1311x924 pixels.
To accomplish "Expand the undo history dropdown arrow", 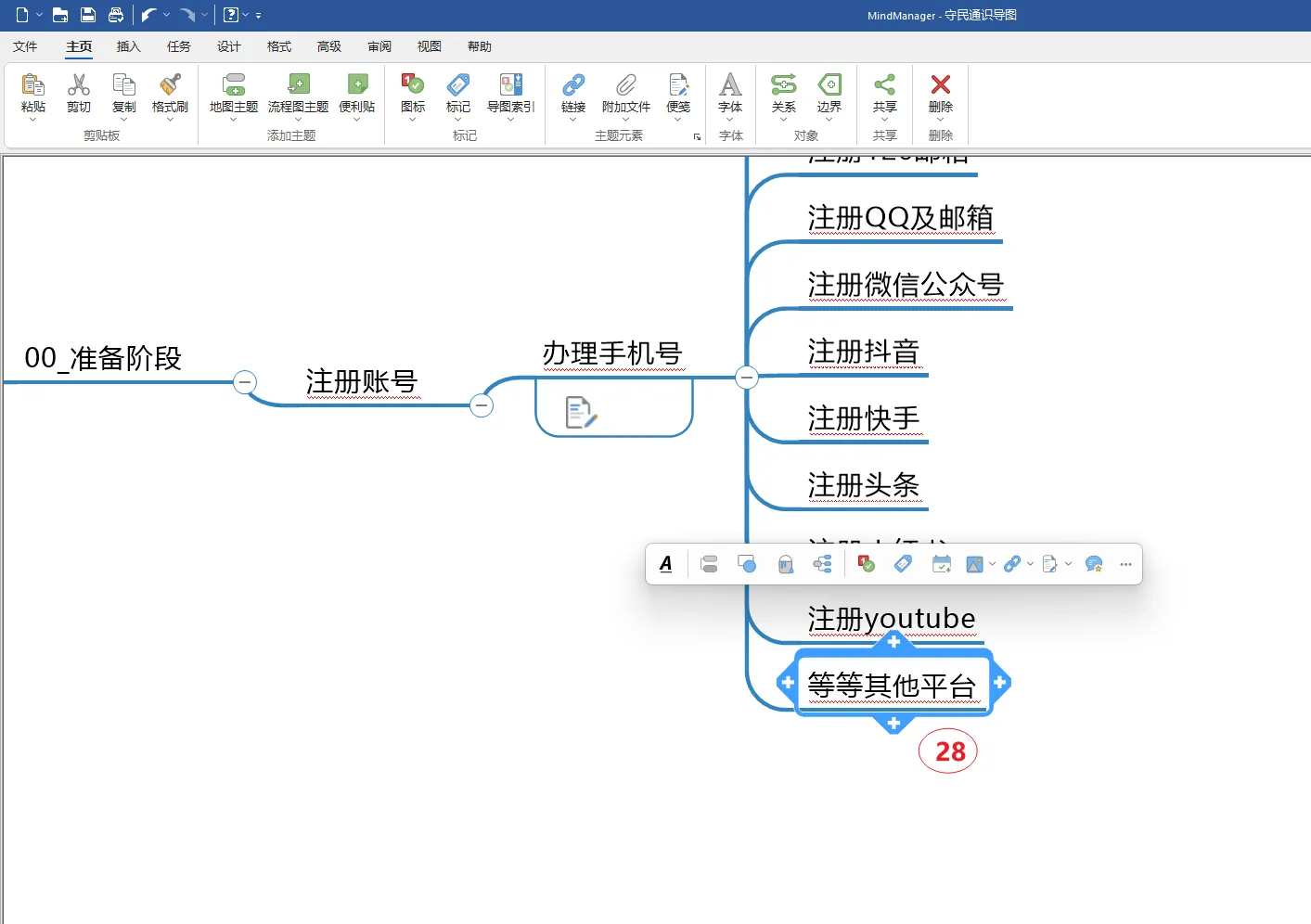I will (x=167, y=15).
